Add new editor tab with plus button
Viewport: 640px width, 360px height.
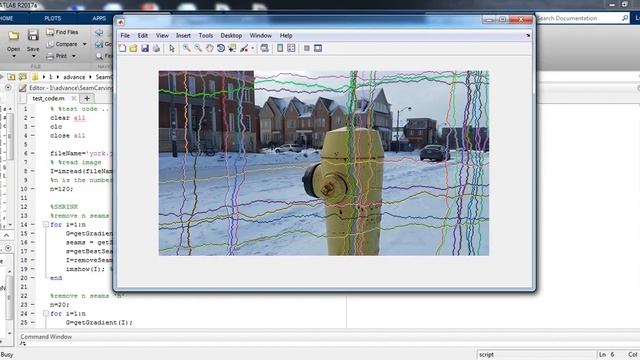pos(87,98)
